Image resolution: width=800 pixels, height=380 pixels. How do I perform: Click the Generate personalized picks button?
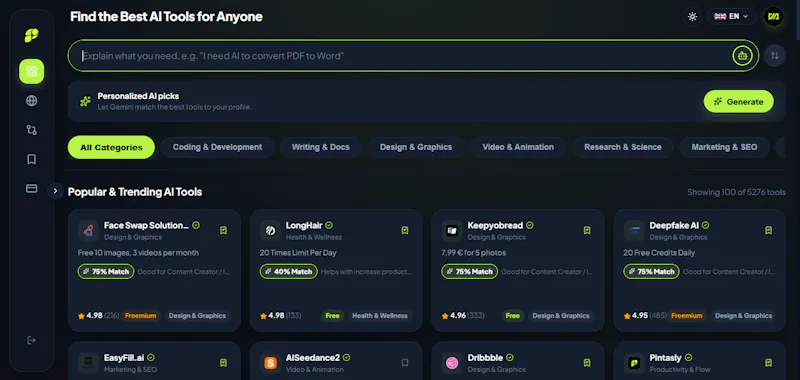tap(738, 102)
